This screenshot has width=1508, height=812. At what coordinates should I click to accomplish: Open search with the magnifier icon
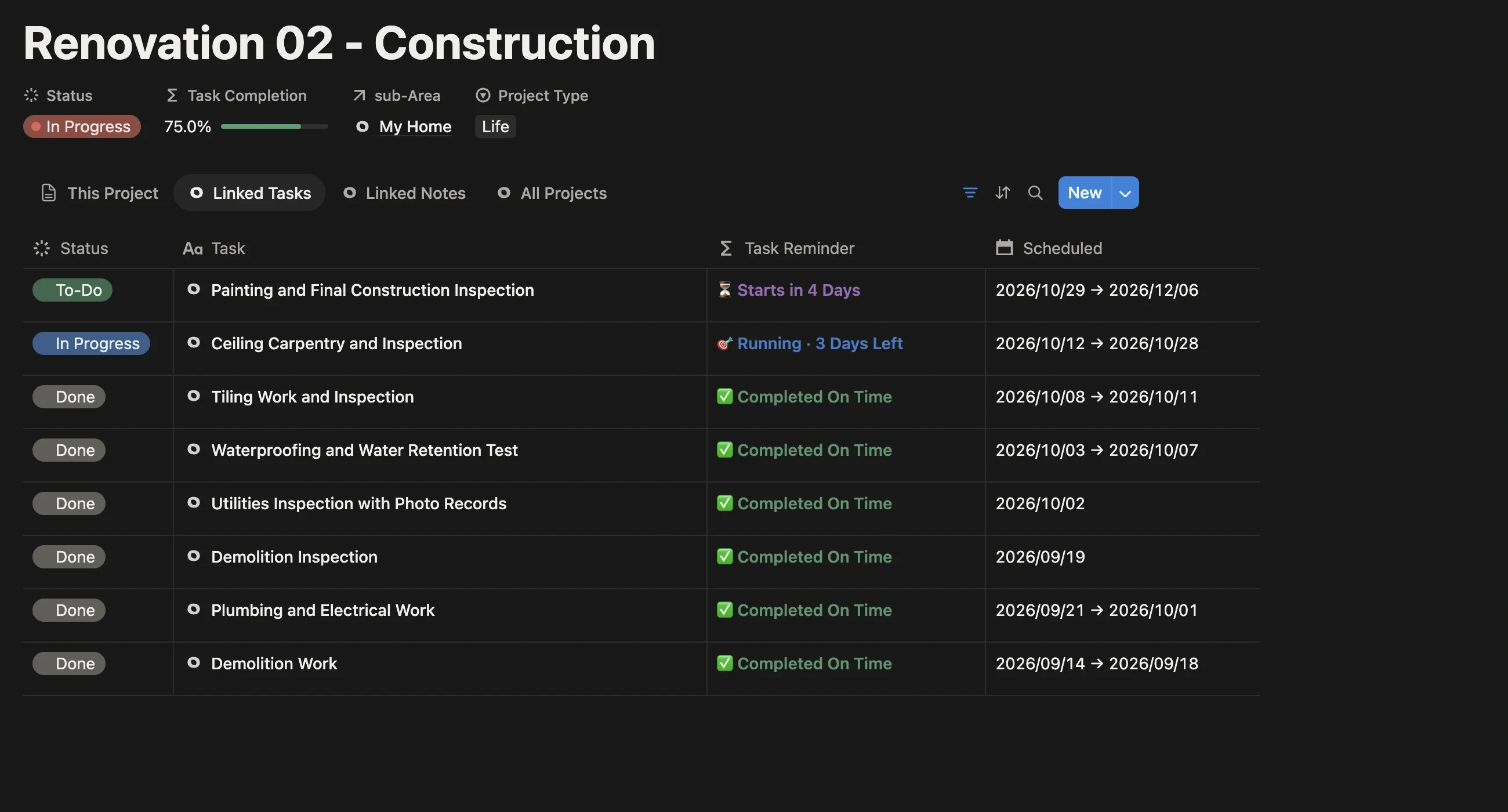tap(1035, 193)
